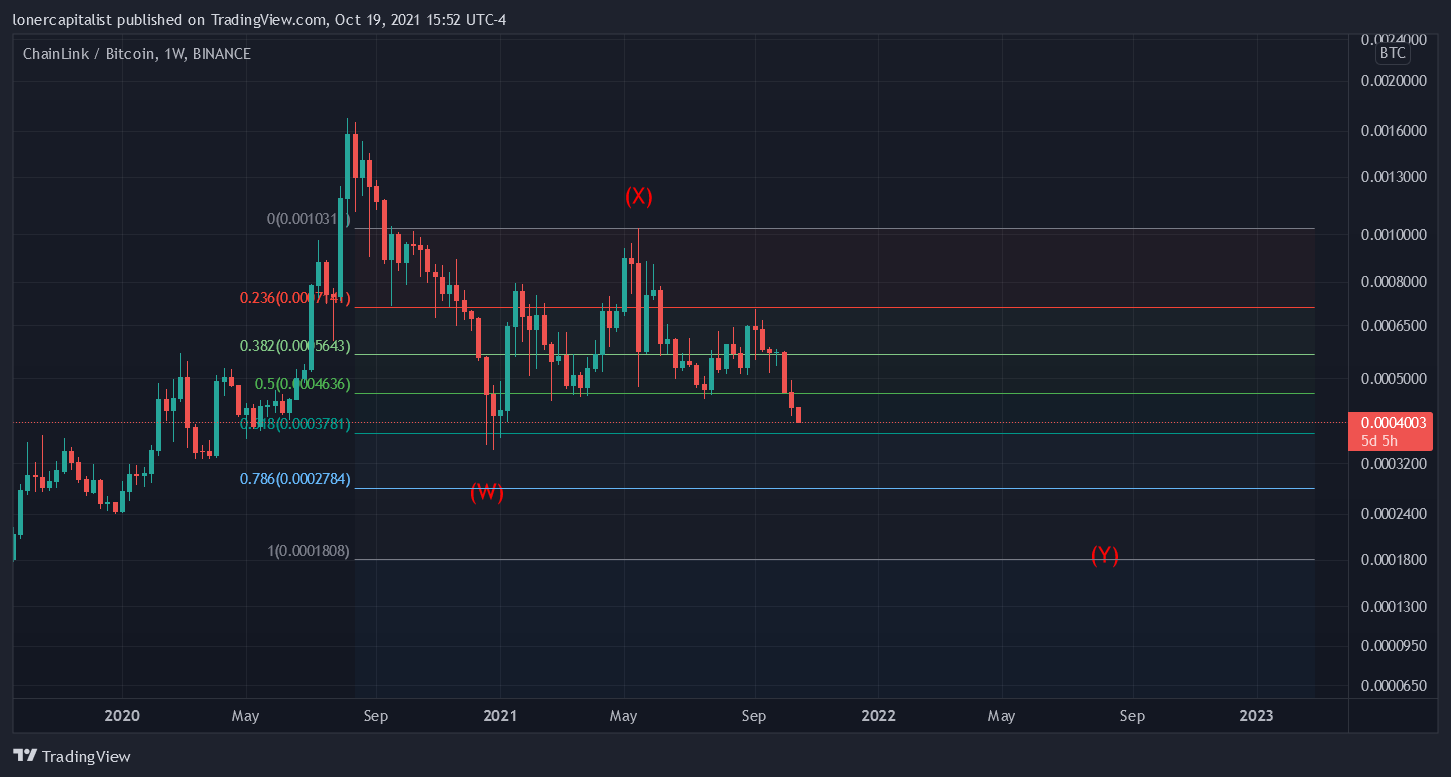Click the 0(0.001031) Fibonacci top label
The height and width of the screenshot is (777, 1451).
(308, 218)
